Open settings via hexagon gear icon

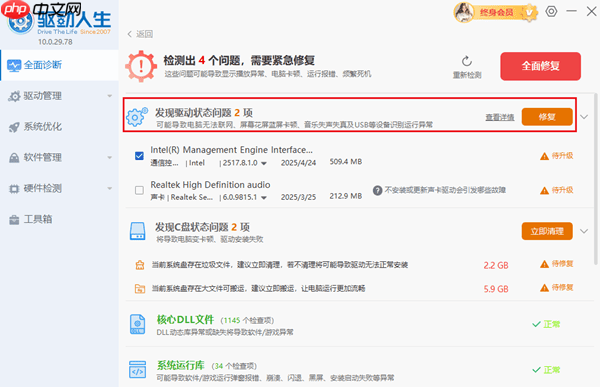(551, 11)
